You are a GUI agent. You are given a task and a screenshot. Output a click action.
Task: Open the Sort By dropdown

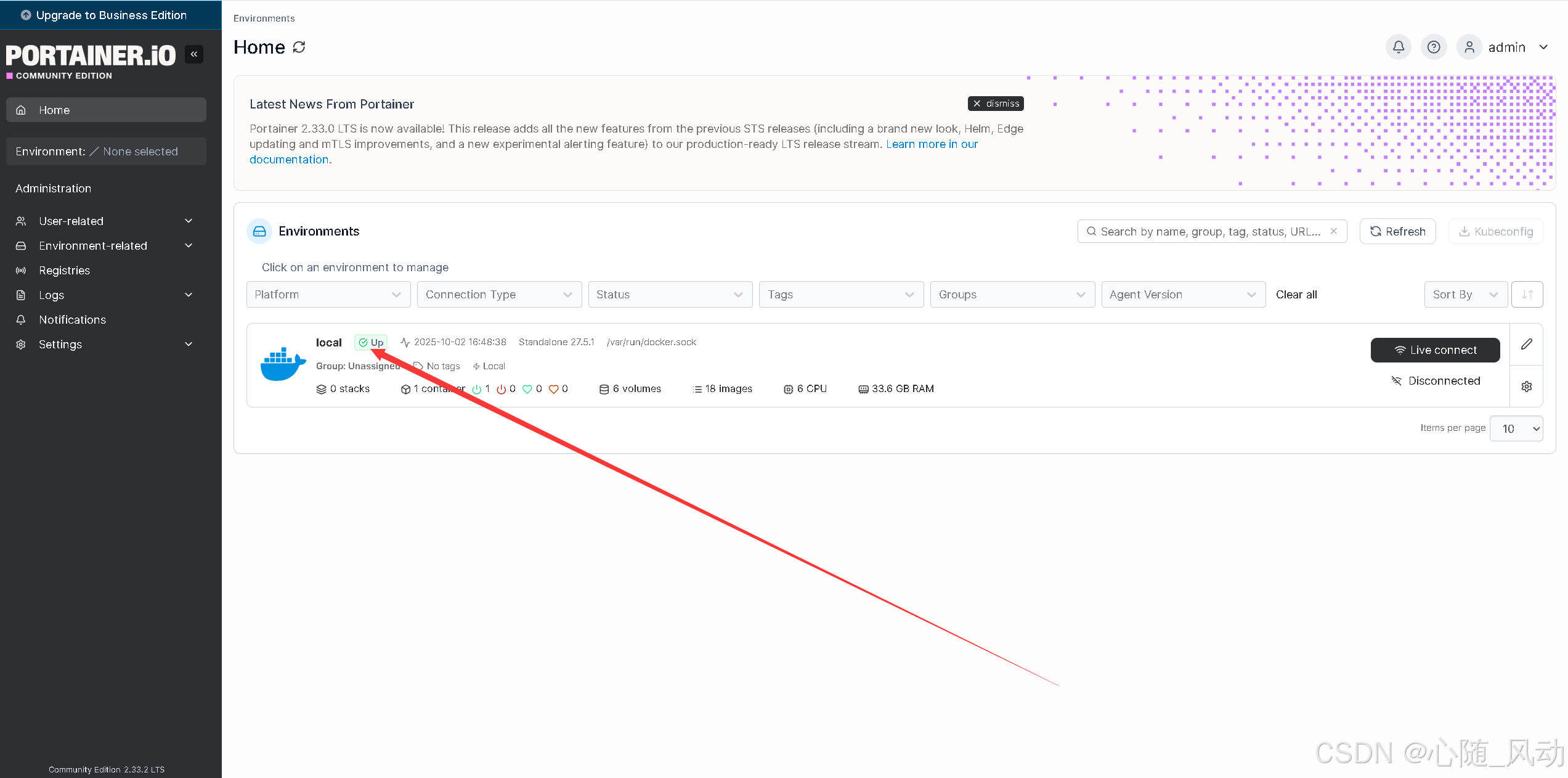[1465, 294]
